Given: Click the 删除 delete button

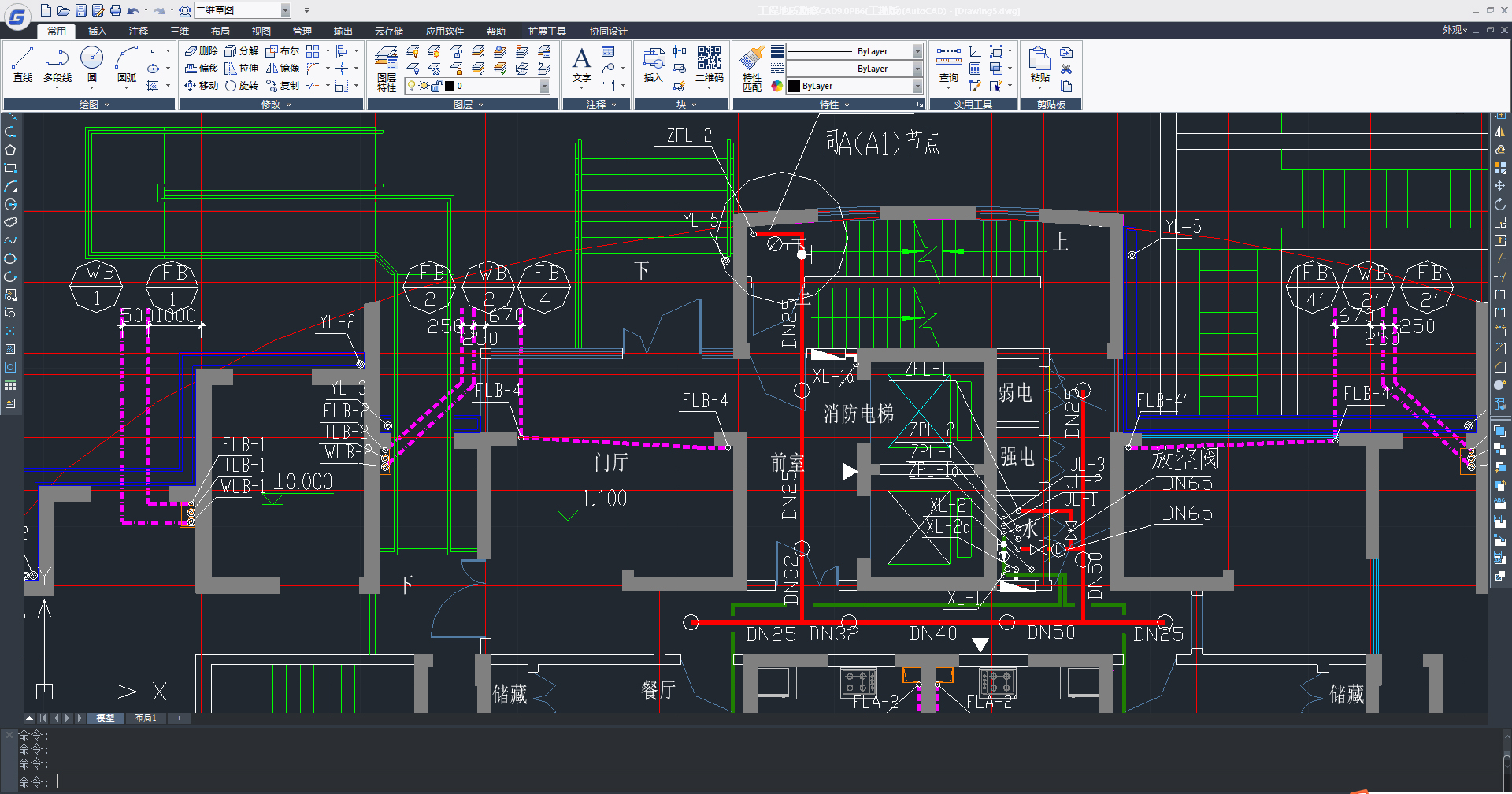Looking at the screenshot, I should pos(202,51).
